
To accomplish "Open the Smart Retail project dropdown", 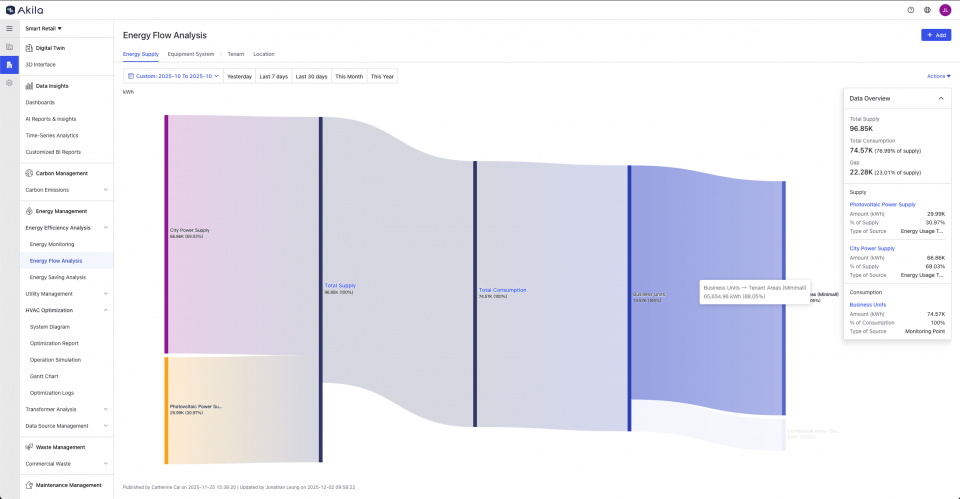I will (x=43, y=29).
